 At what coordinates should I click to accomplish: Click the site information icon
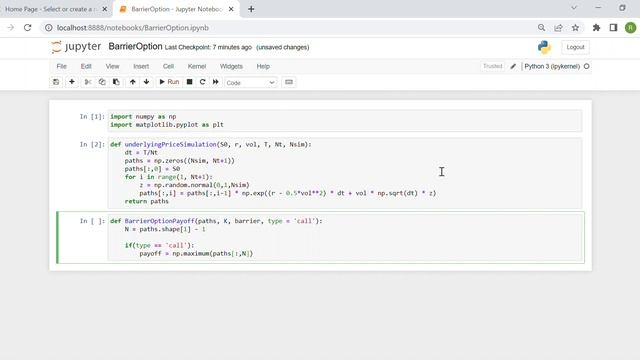coord(49,28)
